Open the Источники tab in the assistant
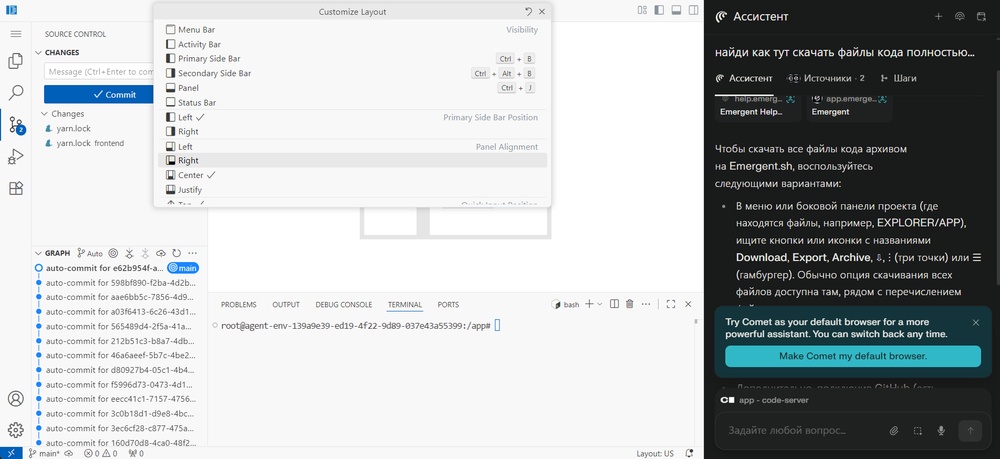Viewport: 1000px width, 459px height. click(826, 78)
